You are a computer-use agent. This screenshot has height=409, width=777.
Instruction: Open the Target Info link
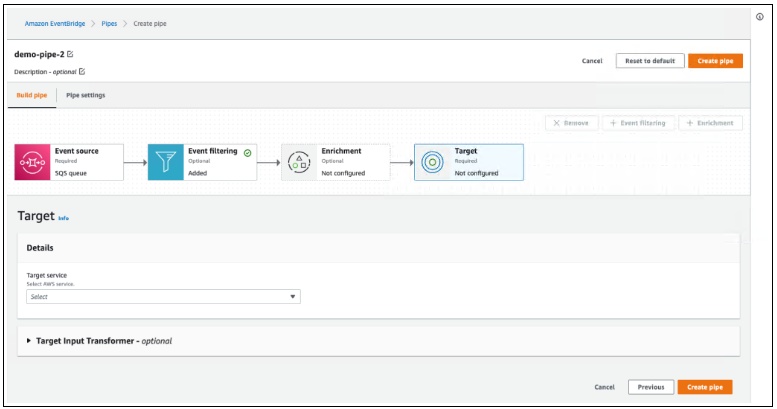[x=64, y=217]
